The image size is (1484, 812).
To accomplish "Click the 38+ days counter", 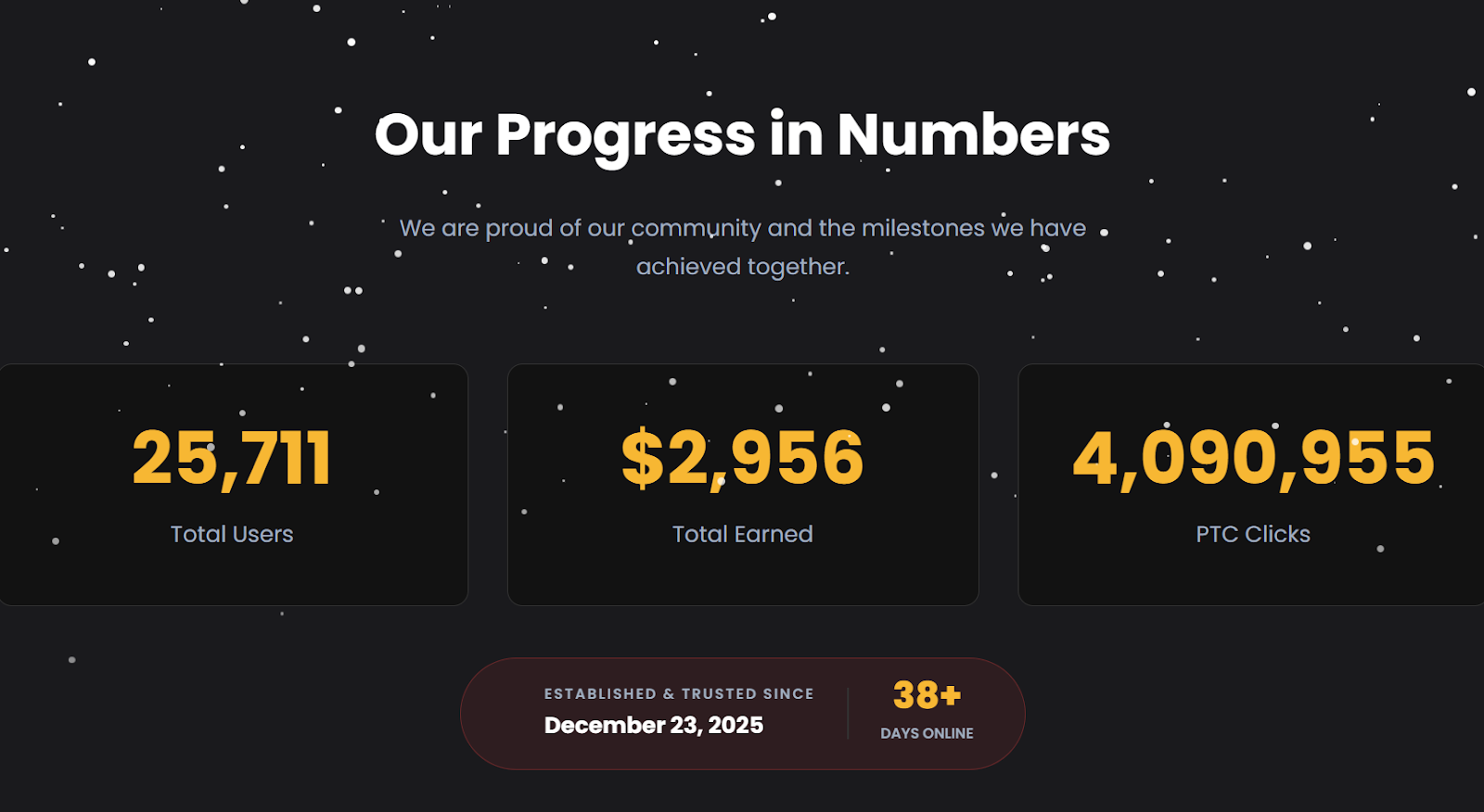I will click(927, 694).
